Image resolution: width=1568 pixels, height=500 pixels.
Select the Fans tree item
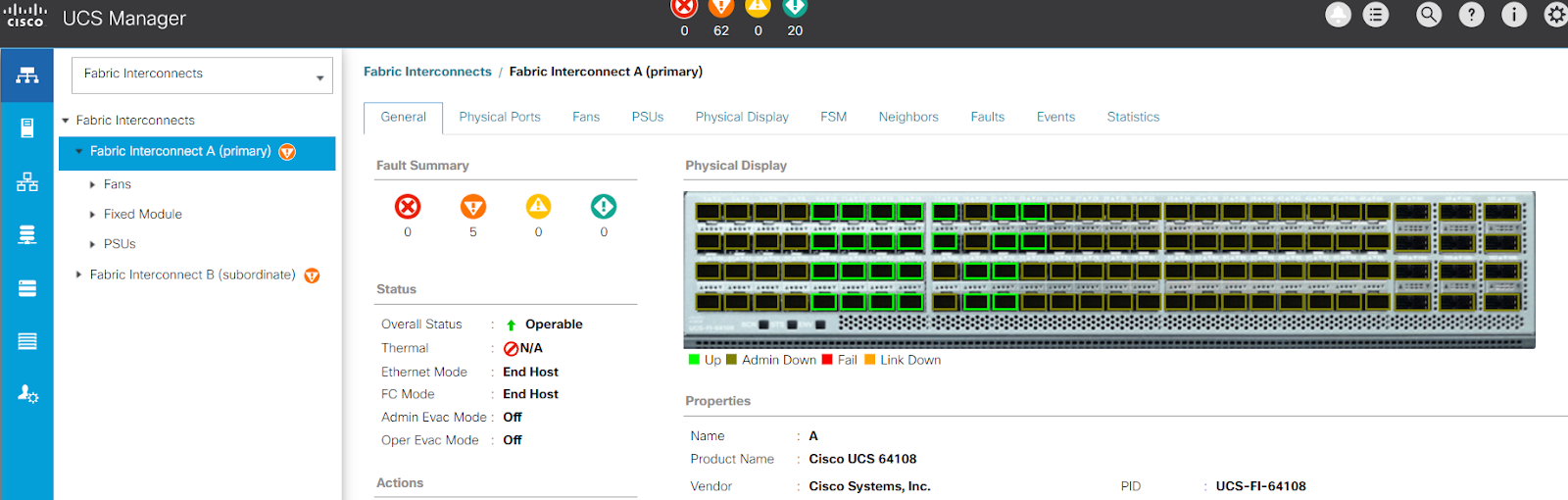click(x=118, y=184)
